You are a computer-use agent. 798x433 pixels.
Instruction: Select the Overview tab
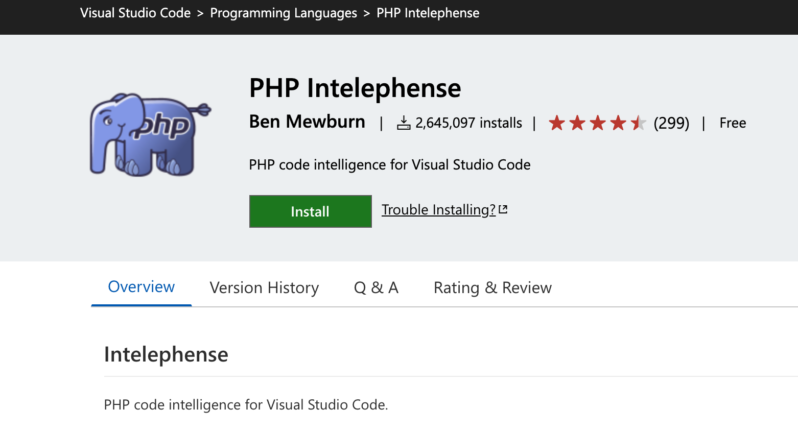[x=141, y=287]
